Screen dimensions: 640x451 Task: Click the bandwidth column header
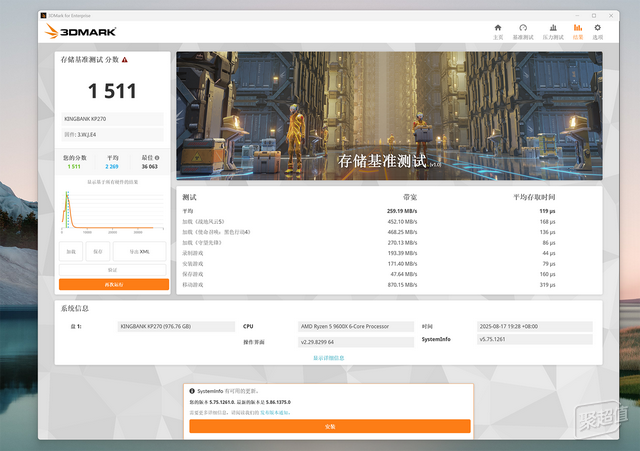tap(410, 197)
